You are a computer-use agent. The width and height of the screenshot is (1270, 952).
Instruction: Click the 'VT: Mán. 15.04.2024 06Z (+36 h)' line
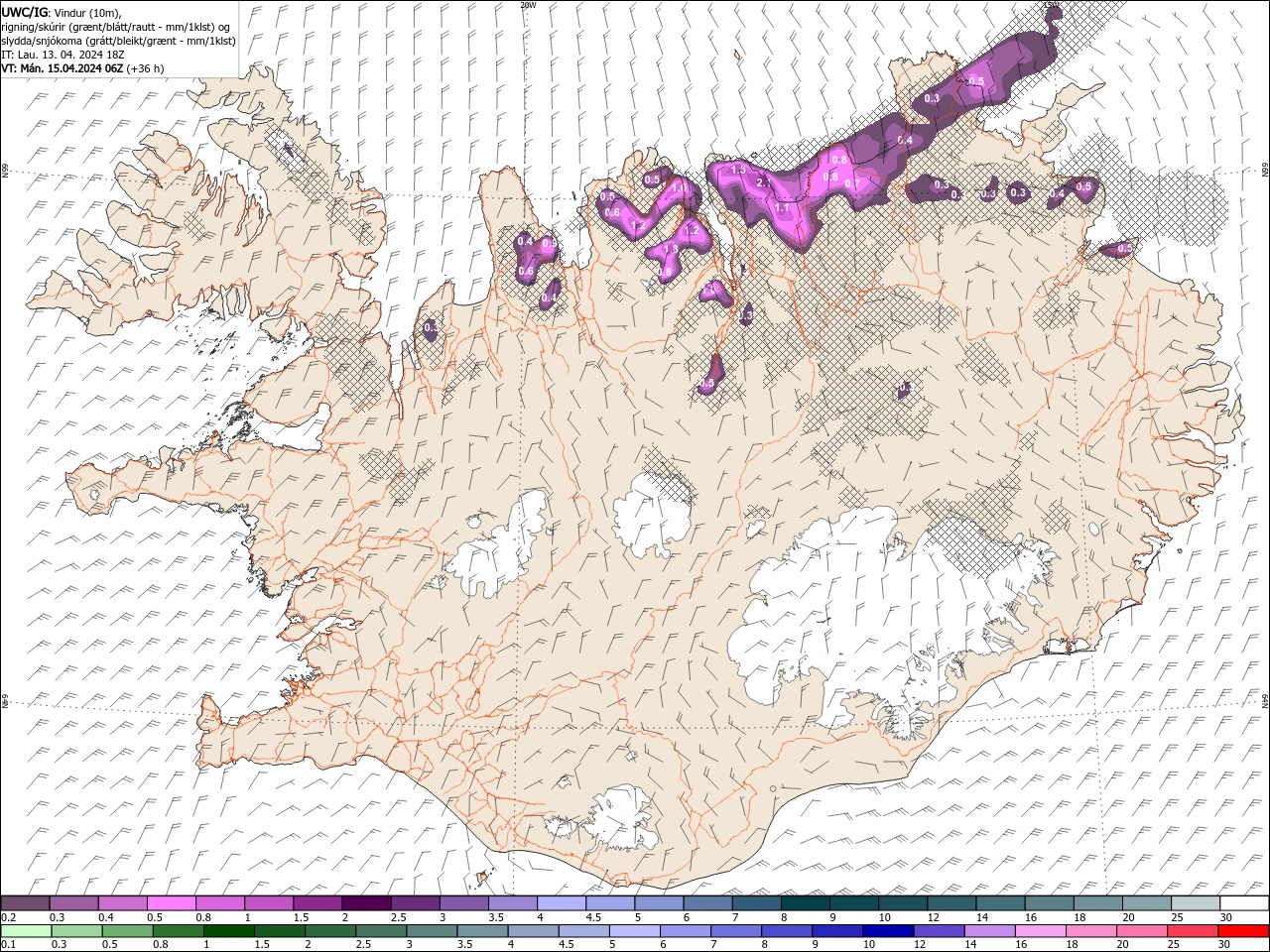(x=82, y=68)
